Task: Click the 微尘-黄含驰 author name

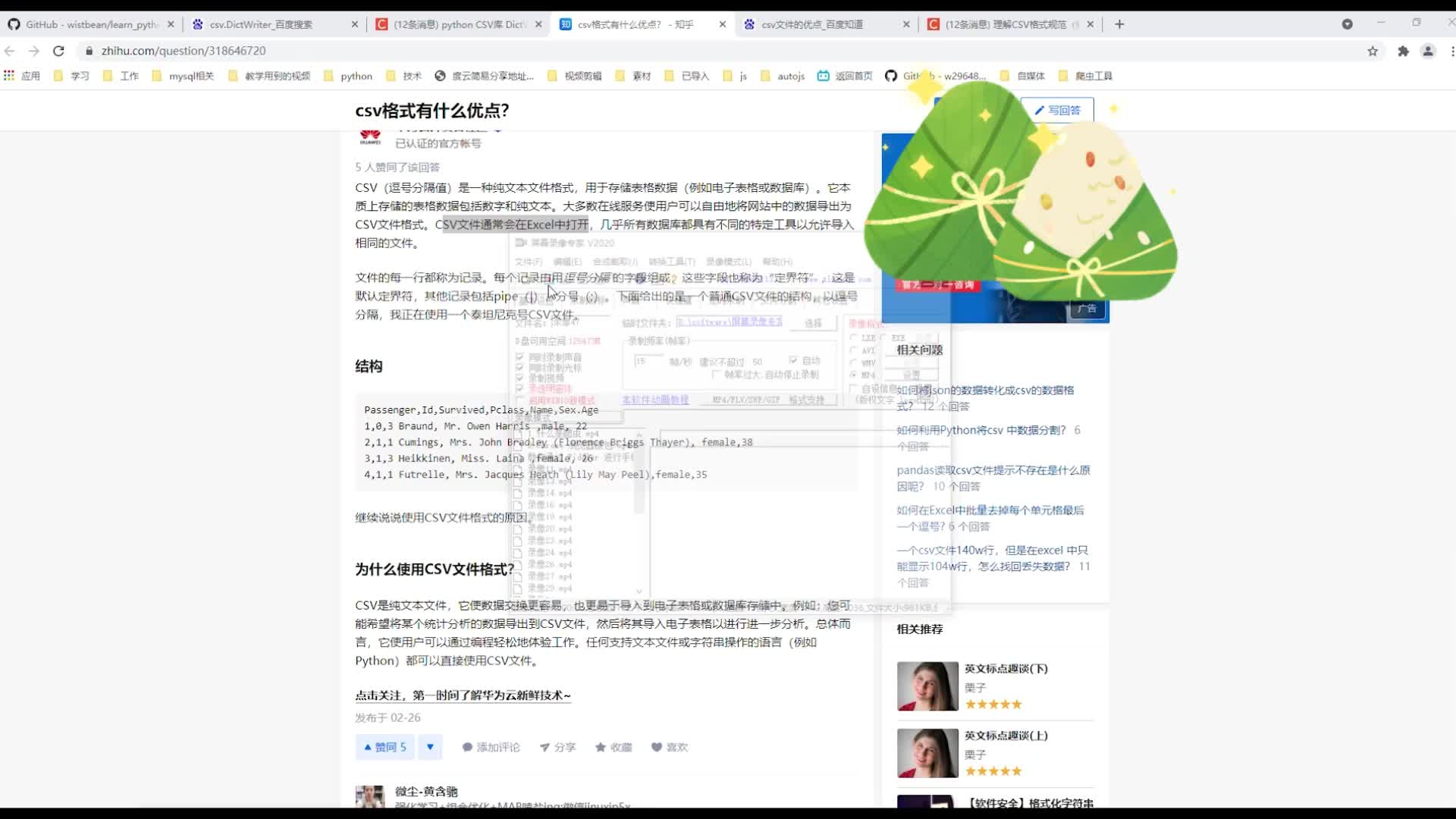Action: (x=426, y=791)
